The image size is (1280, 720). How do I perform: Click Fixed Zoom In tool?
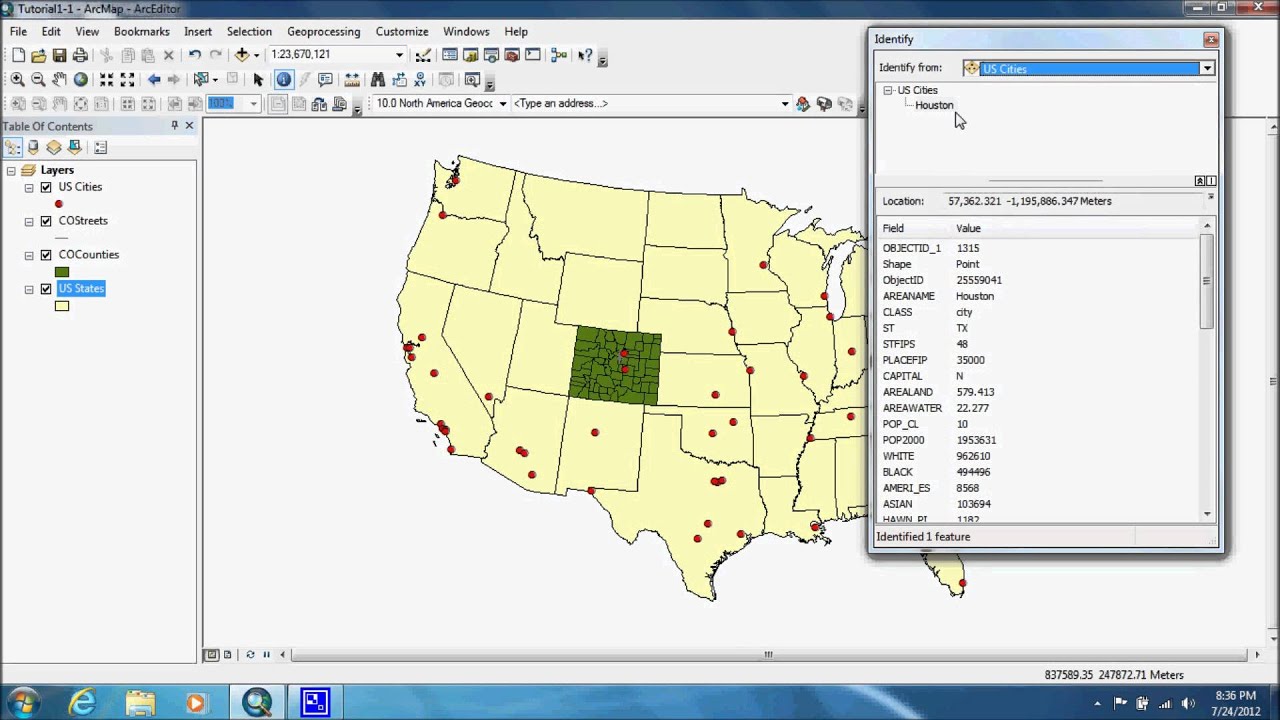[107, 79]
